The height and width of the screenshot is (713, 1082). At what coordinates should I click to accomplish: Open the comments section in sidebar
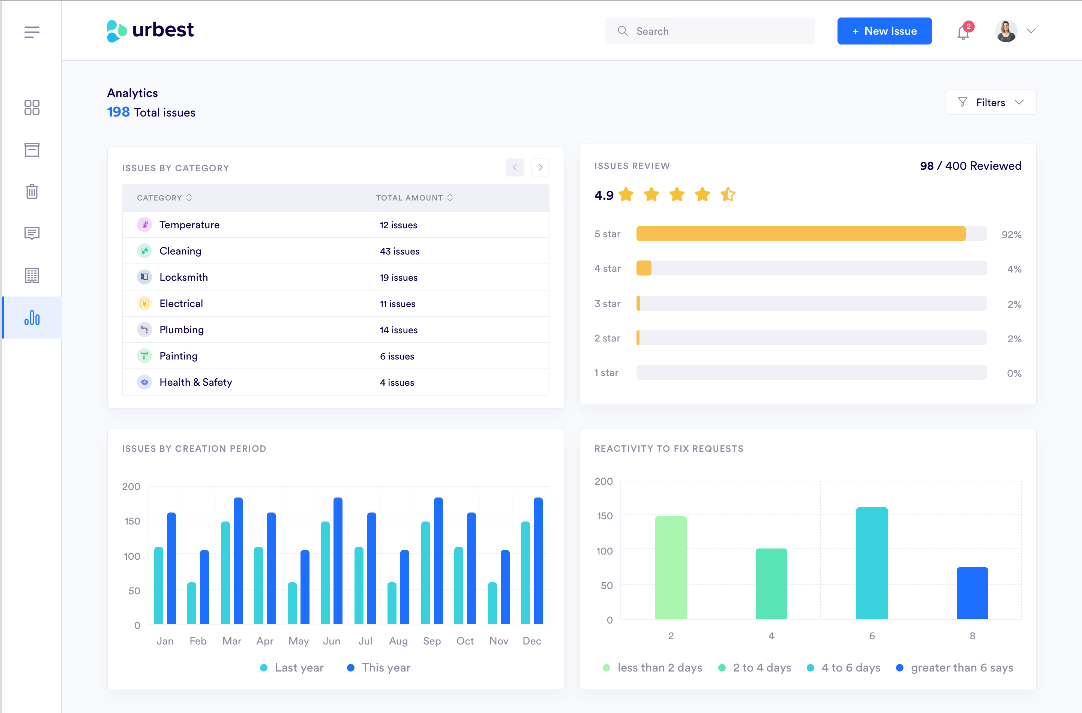[x=31, y=233]
